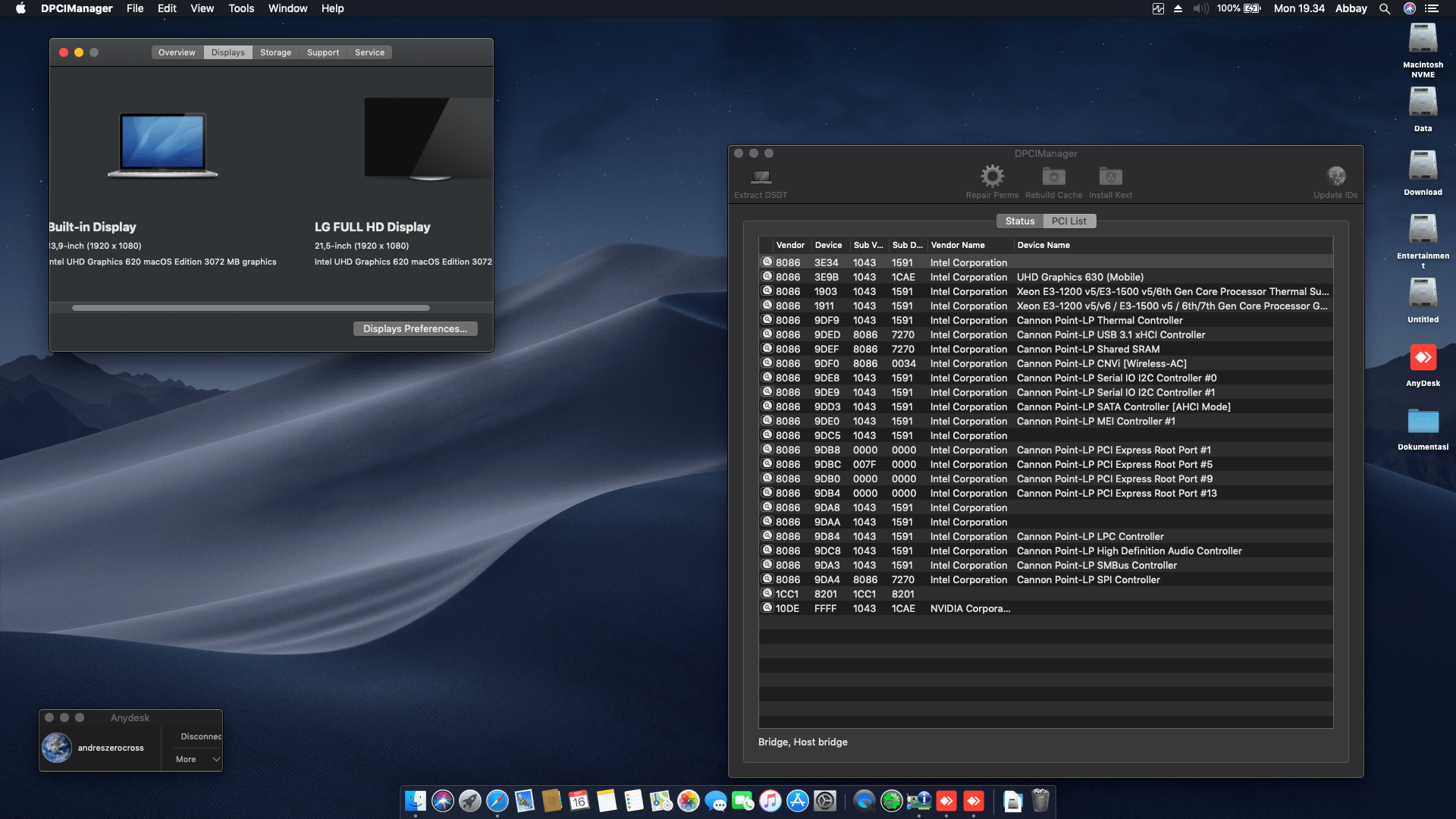Click the Displays Preferences button

click(415, 328)
